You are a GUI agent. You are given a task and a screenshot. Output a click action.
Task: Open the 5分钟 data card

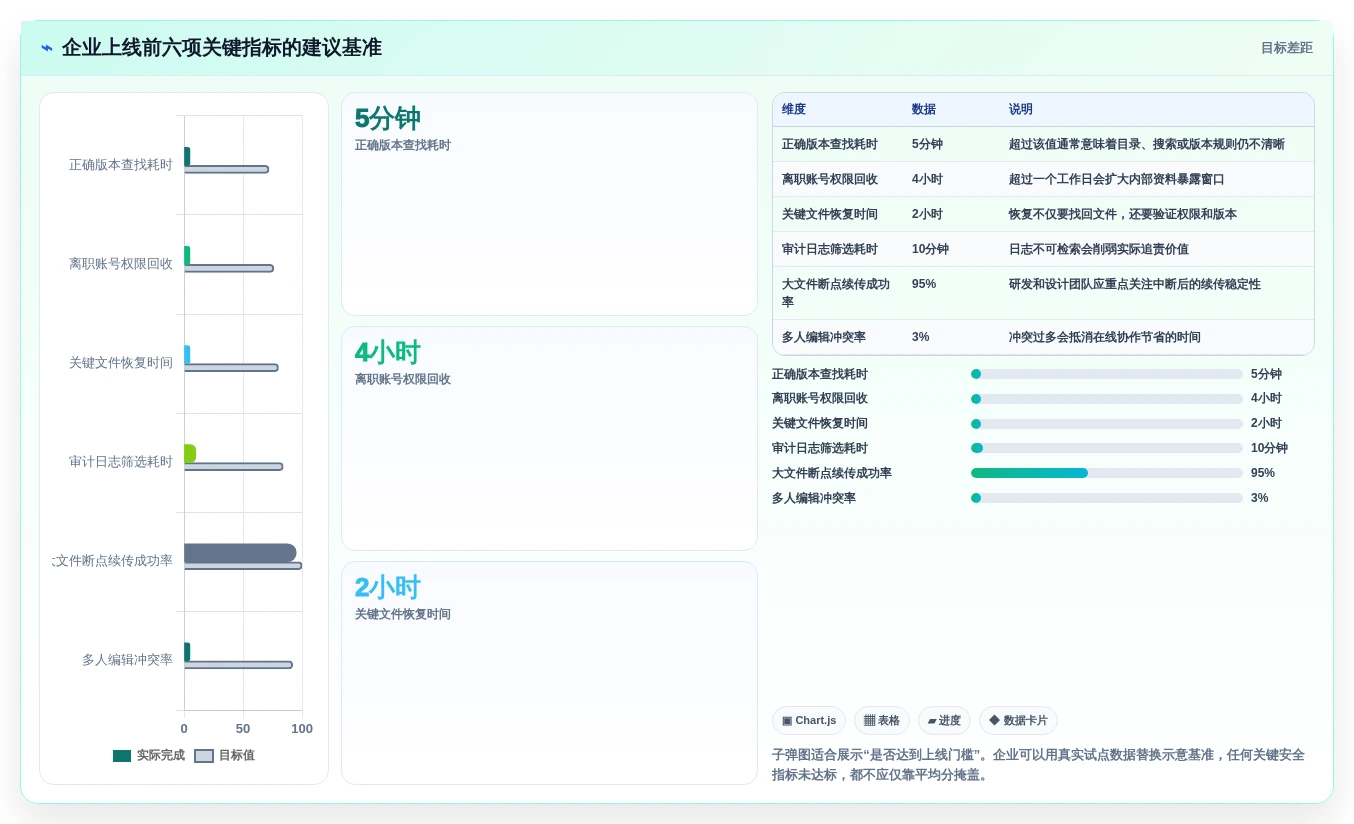(x=549, y=204)
